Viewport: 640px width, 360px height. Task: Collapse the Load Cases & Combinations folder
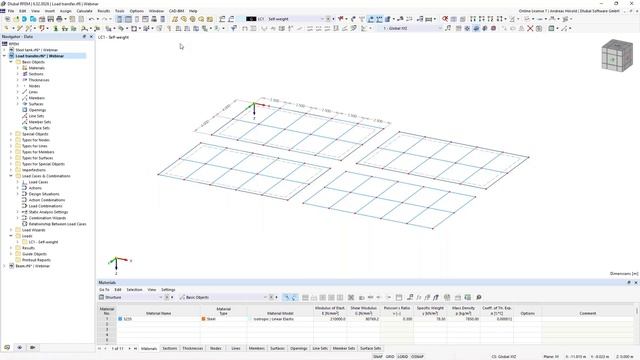pos(11,176)
